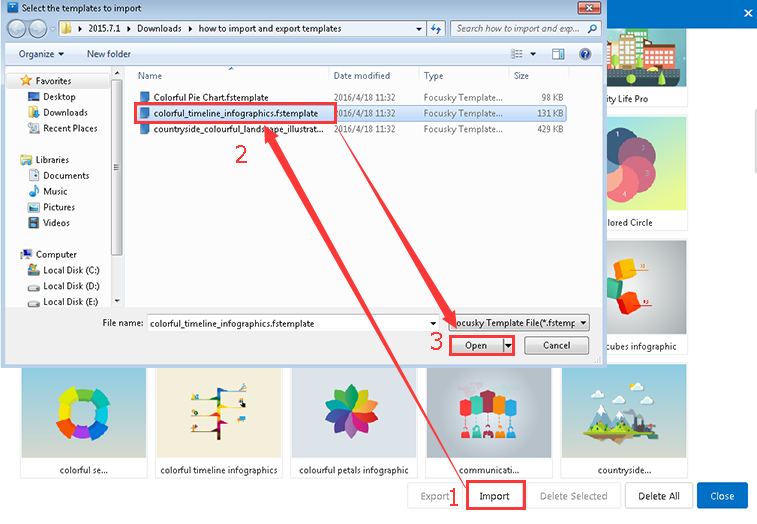The width and height of the screenshot is (757, 524).
Task: Select countryside_colourful_landscape file
Action: [350, 129]
